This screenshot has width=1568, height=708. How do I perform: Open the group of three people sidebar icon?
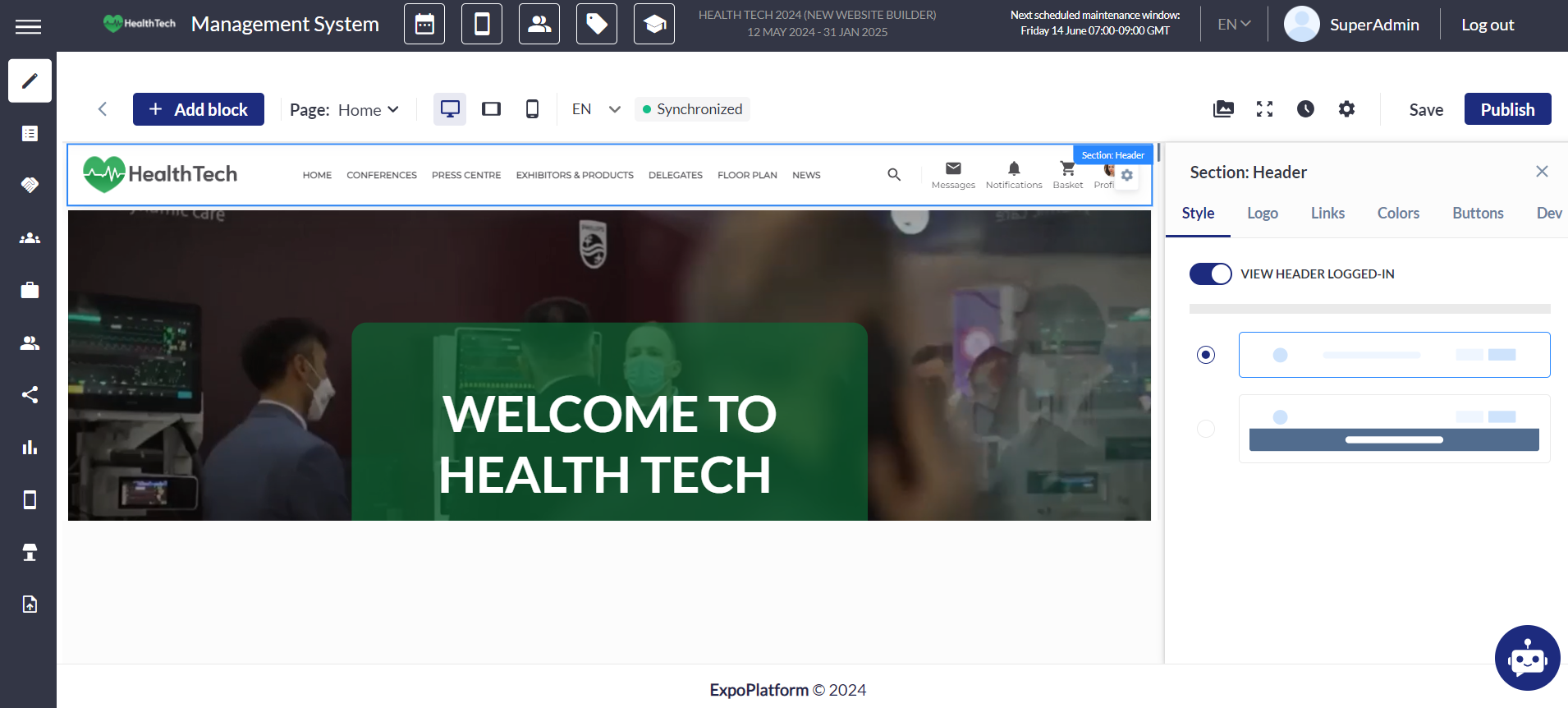(x=30, y=238)
